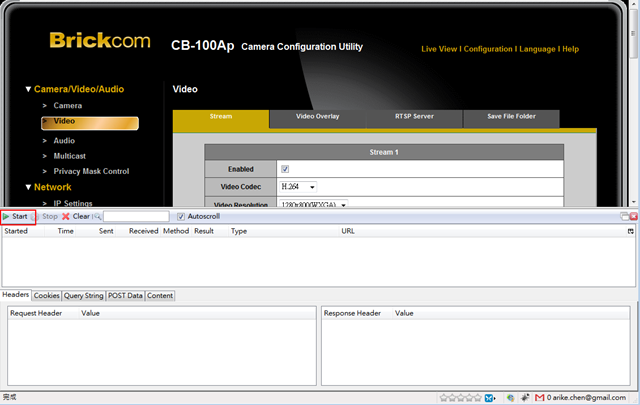Viewport: 640px width, 405px height.
Task: Select the Content tab
Action: pos(160,296)
